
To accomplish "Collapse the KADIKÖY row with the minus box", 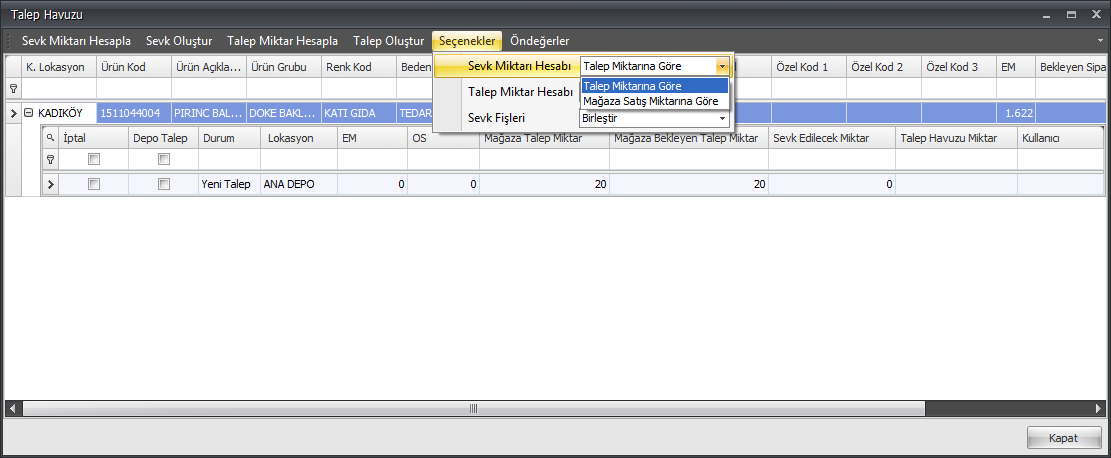I will (28, 113).
